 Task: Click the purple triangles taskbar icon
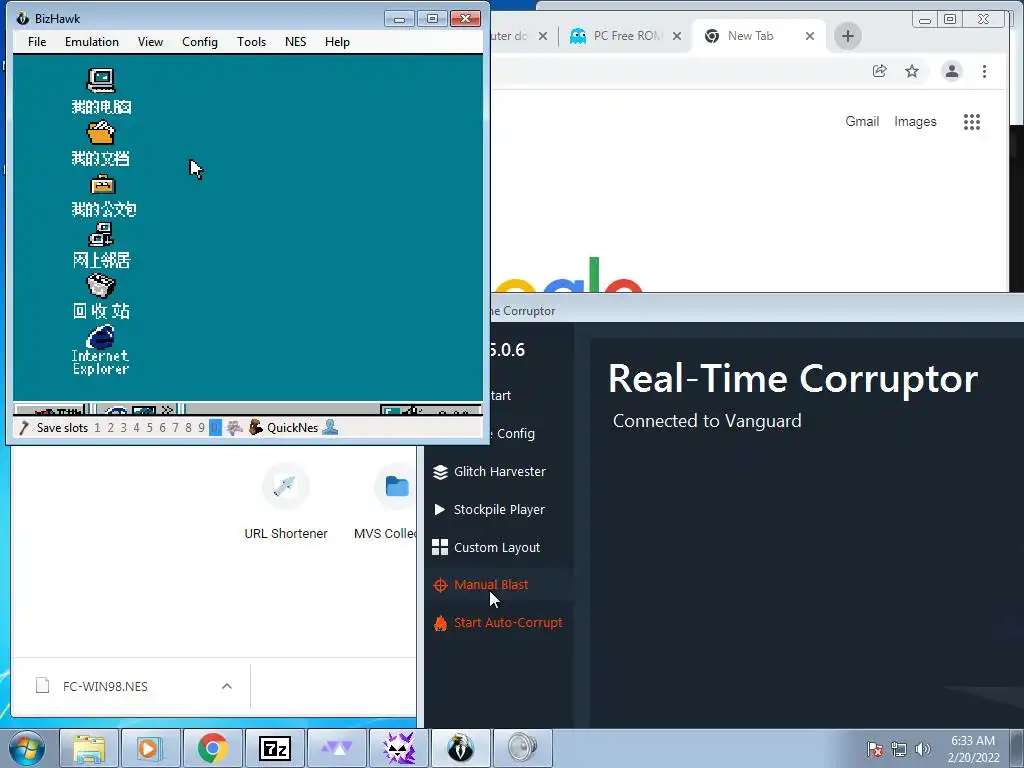pos(336,748)
